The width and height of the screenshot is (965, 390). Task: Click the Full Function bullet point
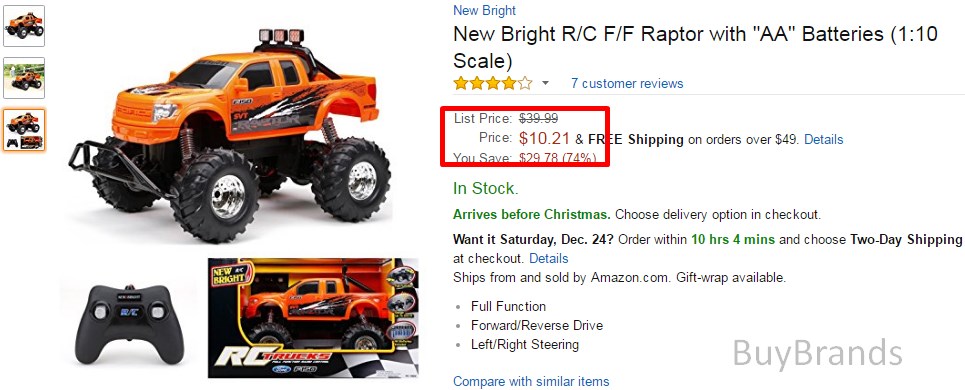508,306
